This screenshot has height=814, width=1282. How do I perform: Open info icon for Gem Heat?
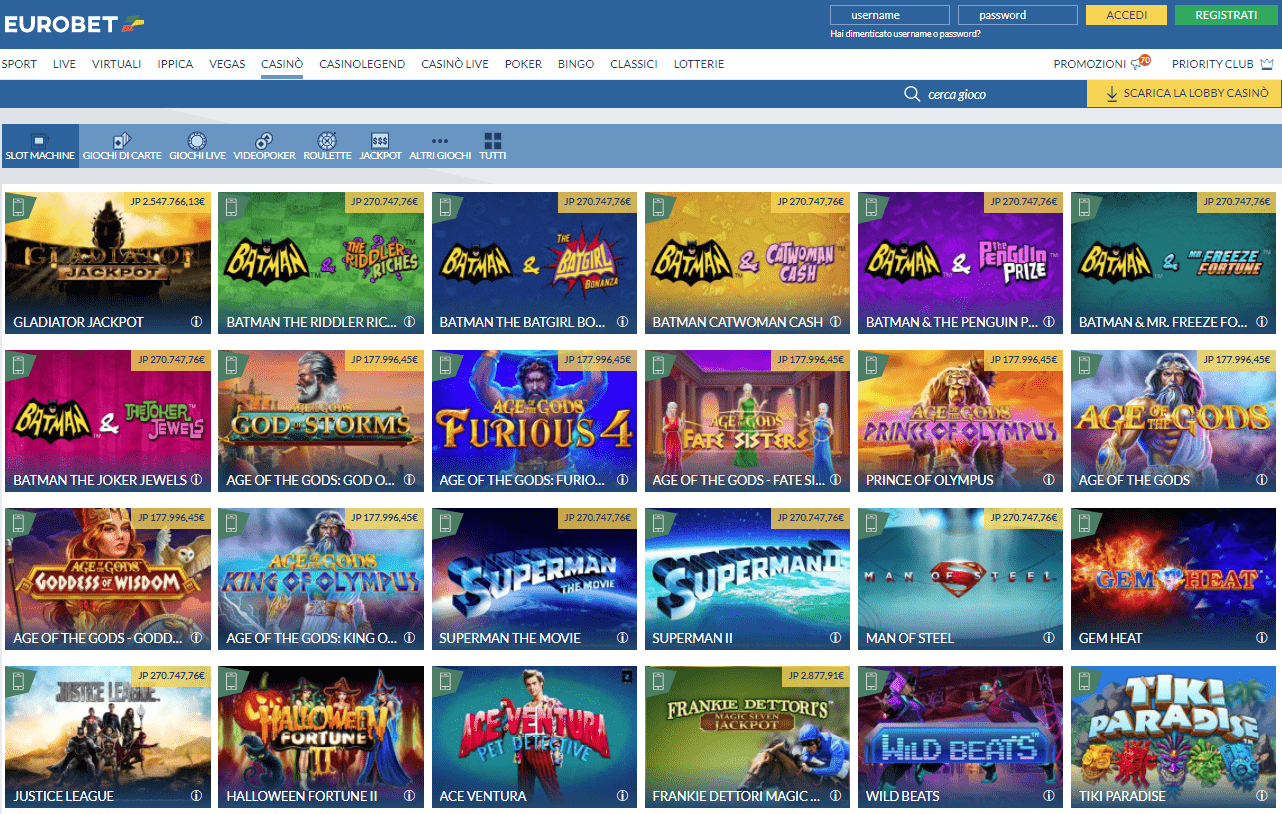[x=1262, y=638]
